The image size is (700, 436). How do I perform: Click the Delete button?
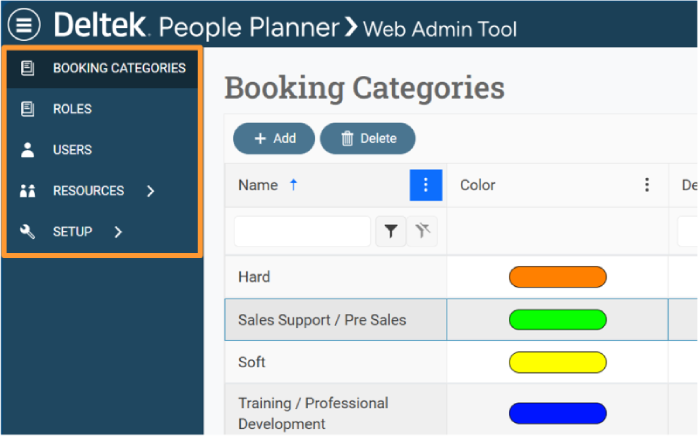(x=368, y=138)
